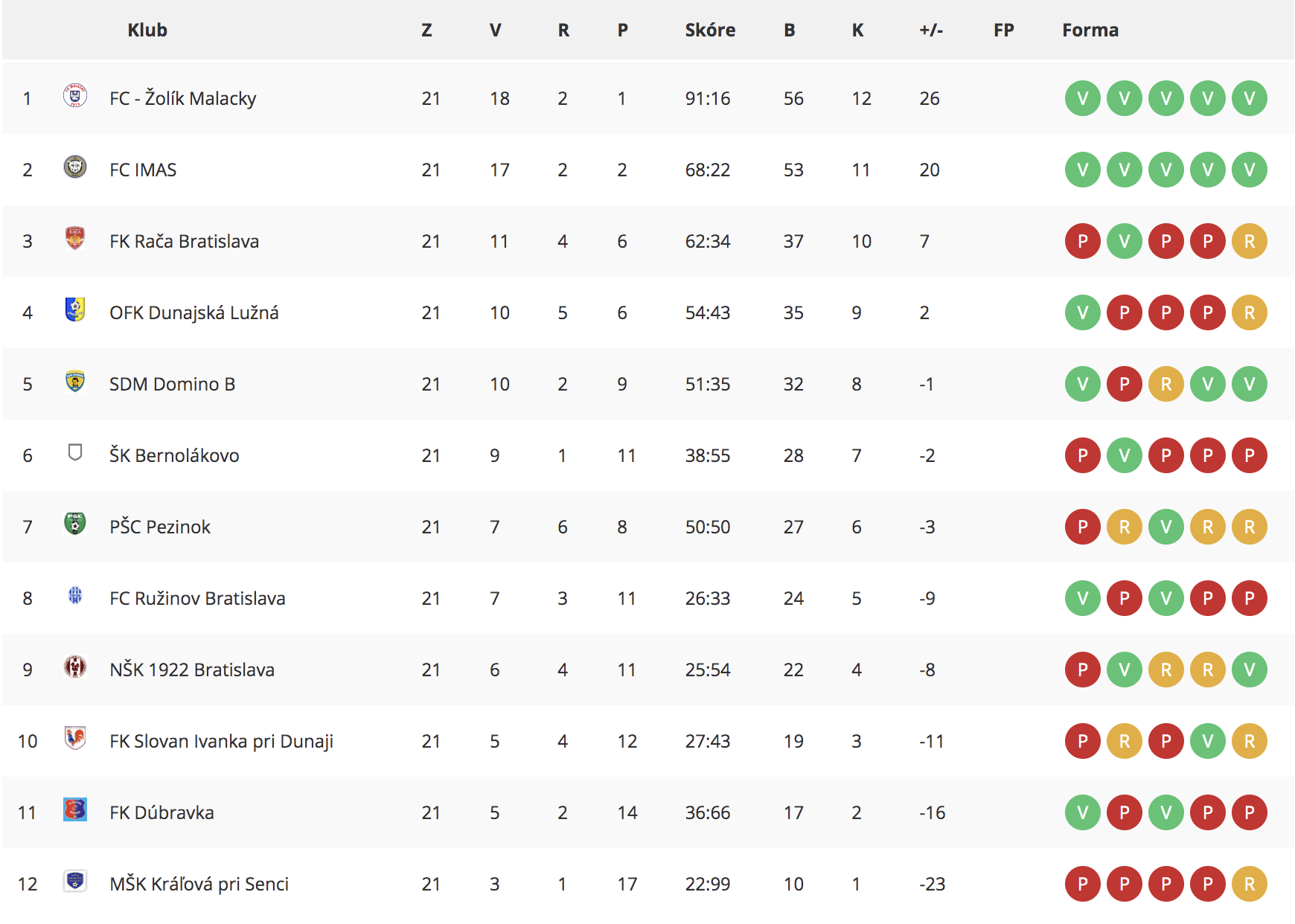Open the FC Ružinov Bratislava team link
Screen dimensions: 1295x924
pos(197,598)
